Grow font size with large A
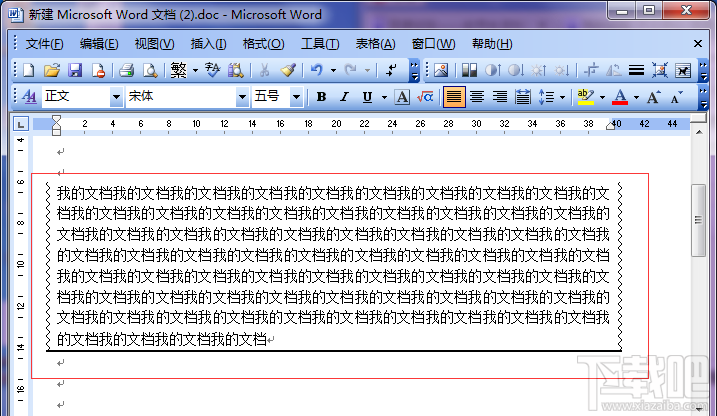 pos(653,97)
